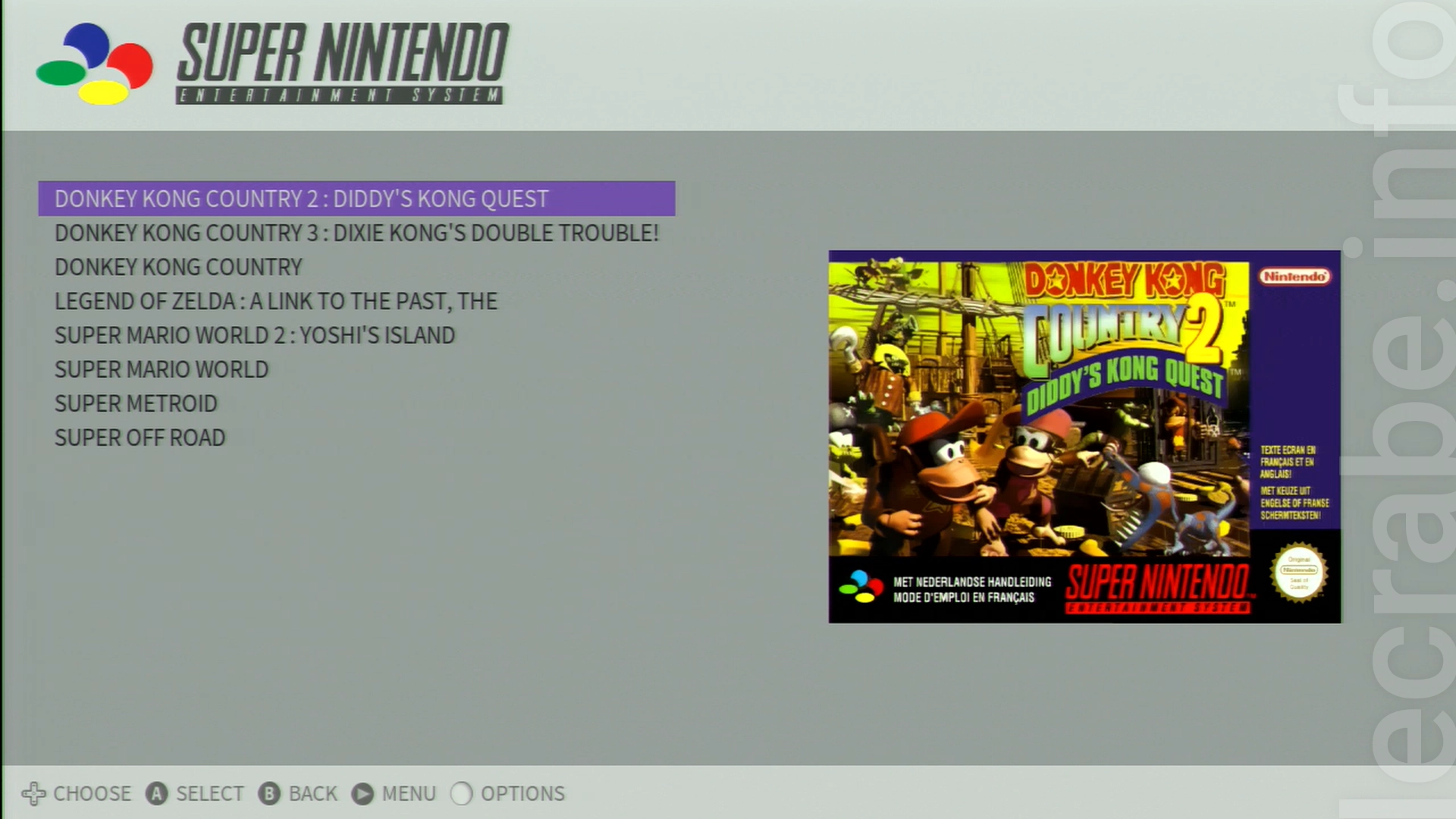Click the Start button icon for MENU
Screen dimensions: 1456x819
tap(362, 793)
